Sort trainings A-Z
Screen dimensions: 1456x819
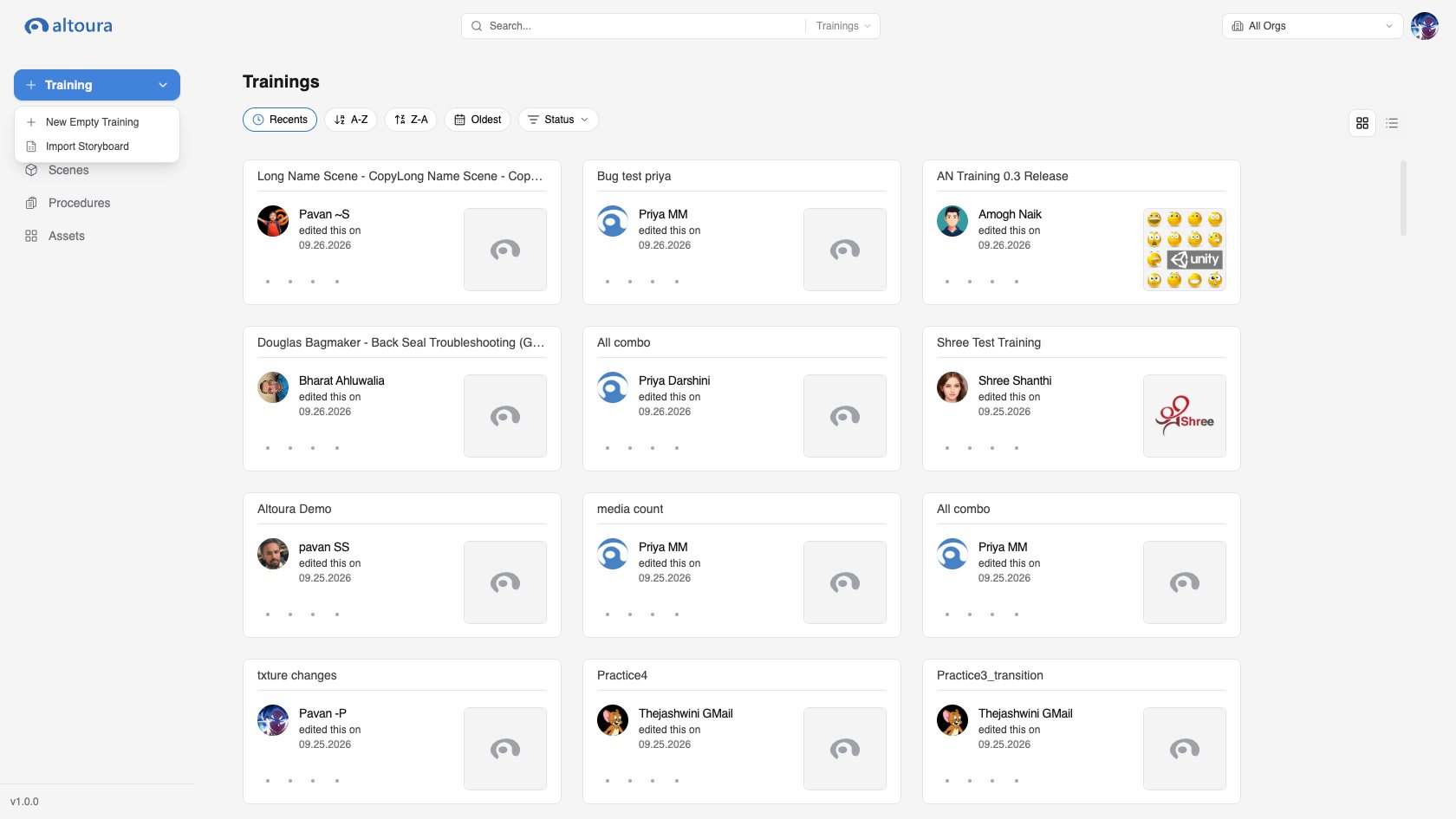351,120
